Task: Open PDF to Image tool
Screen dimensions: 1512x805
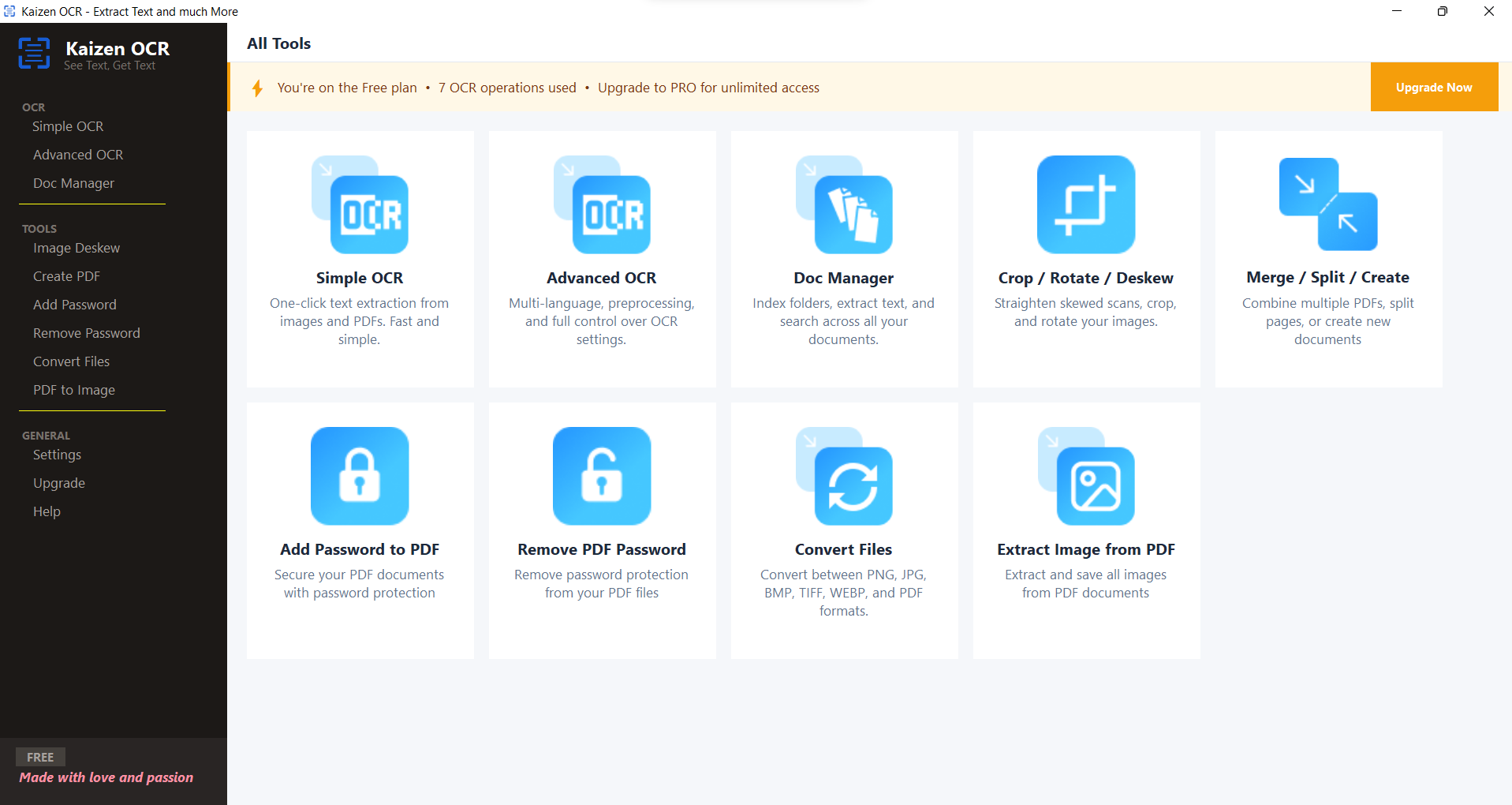Action: 74,390
